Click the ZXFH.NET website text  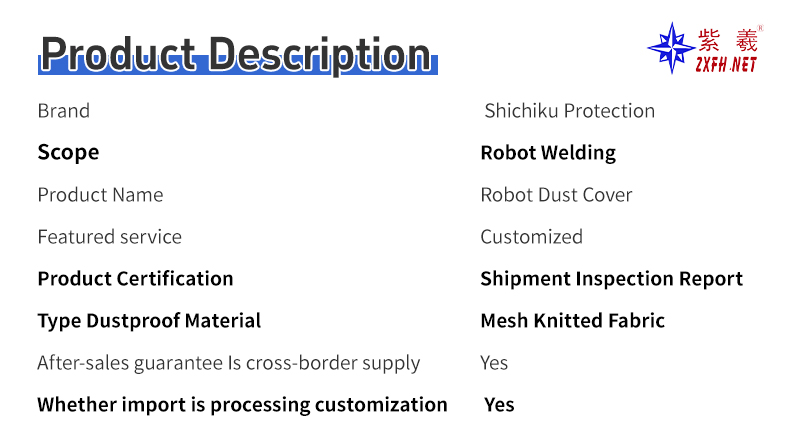726,65
